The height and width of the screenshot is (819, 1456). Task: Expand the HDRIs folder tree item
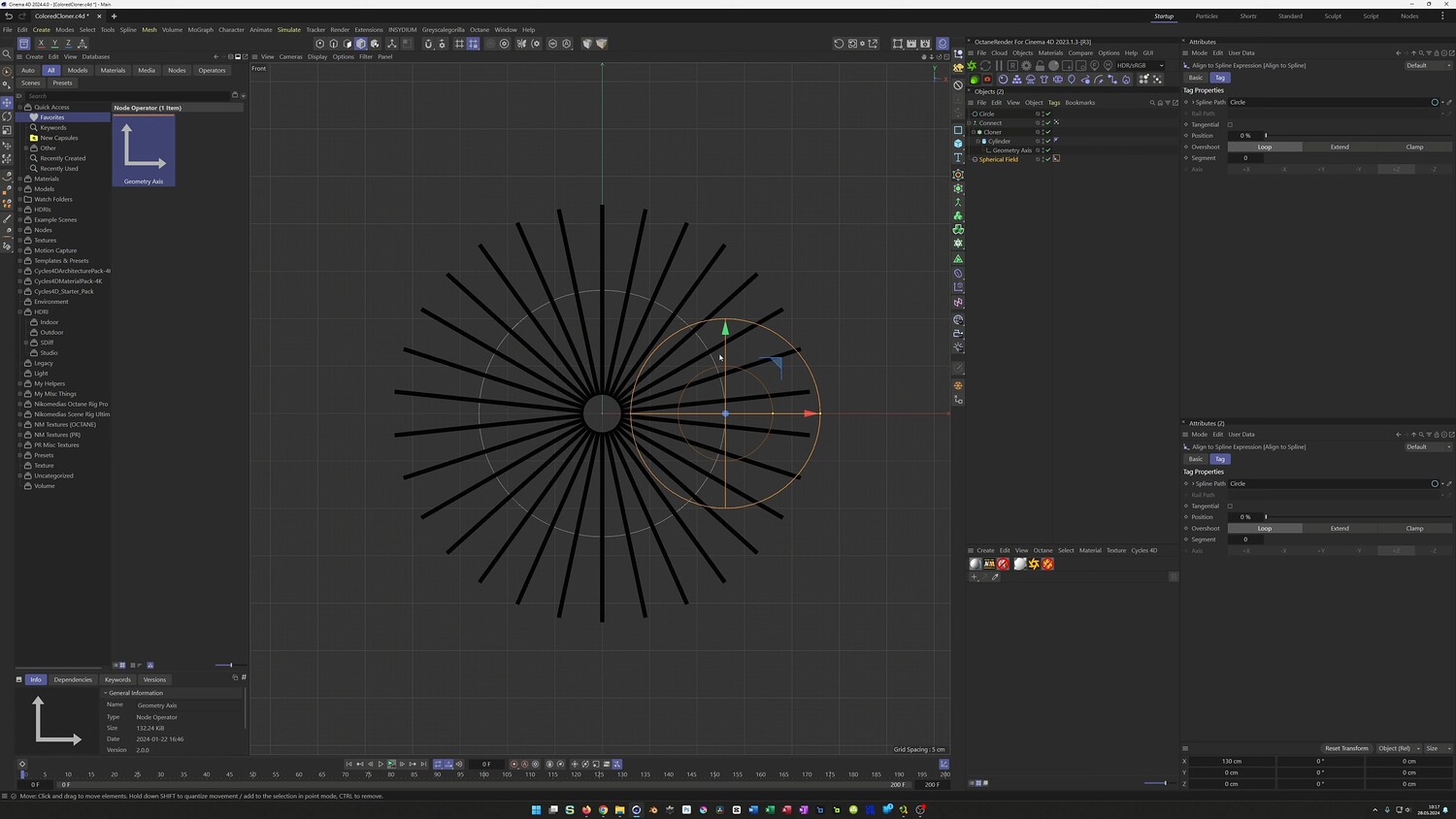coord(20,210)
